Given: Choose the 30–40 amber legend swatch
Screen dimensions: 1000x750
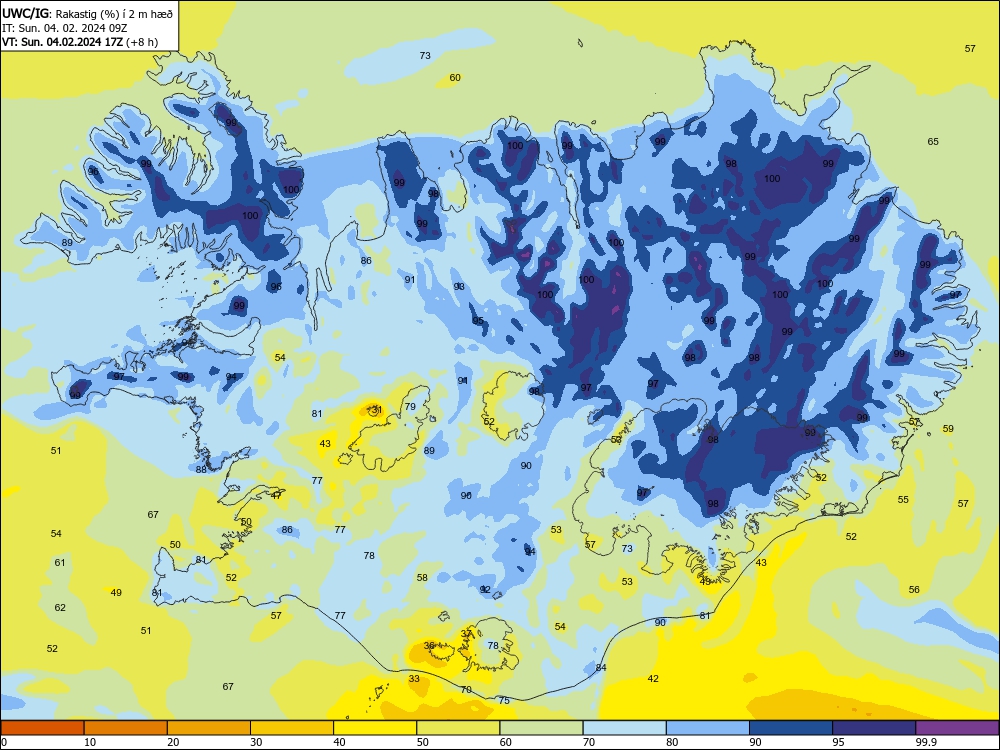Looking at the screenshot, I should 292,728.
